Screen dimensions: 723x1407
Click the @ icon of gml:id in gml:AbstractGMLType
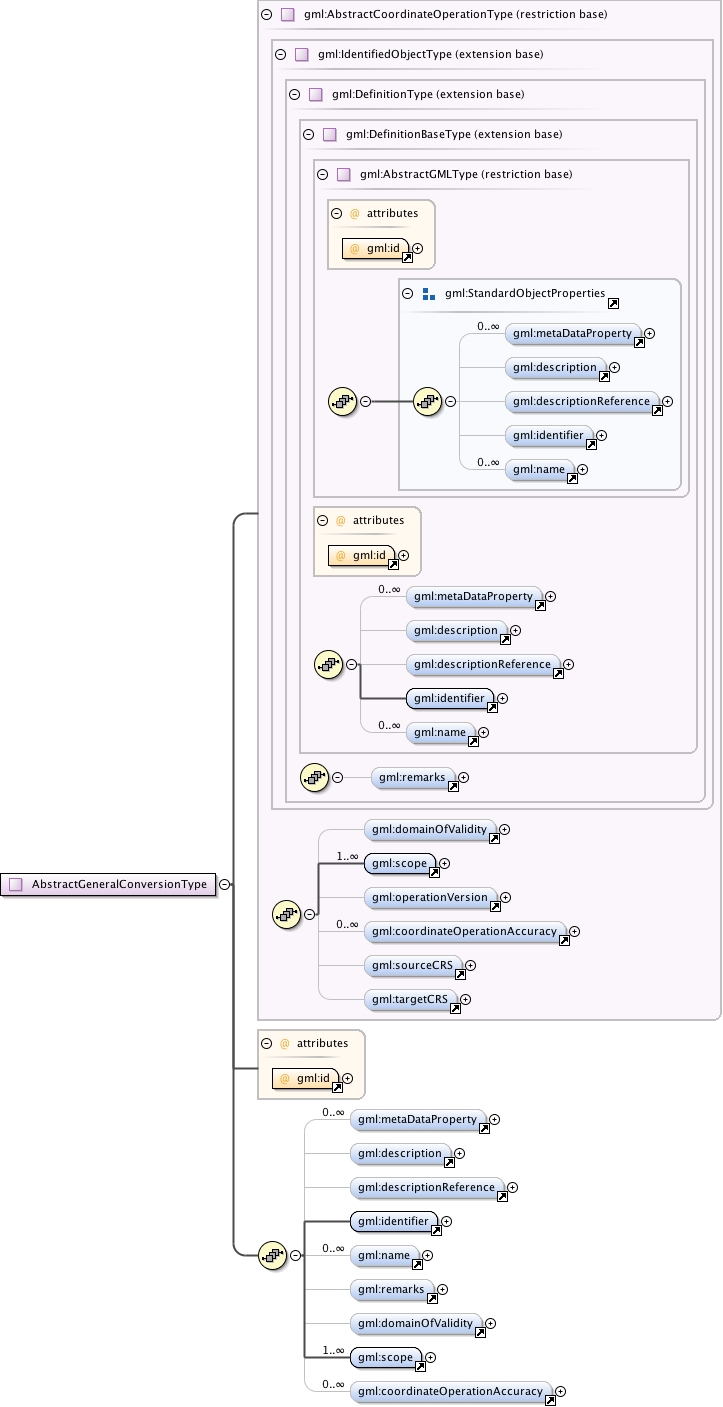tap(354, 249)
